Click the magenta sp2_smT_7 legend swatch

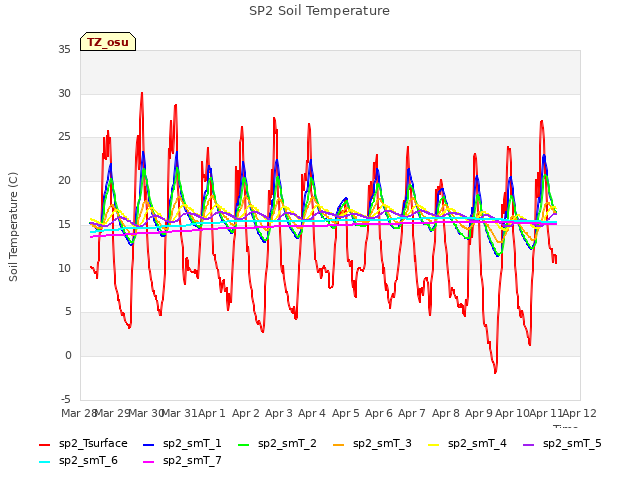click(x=149, y=462)
